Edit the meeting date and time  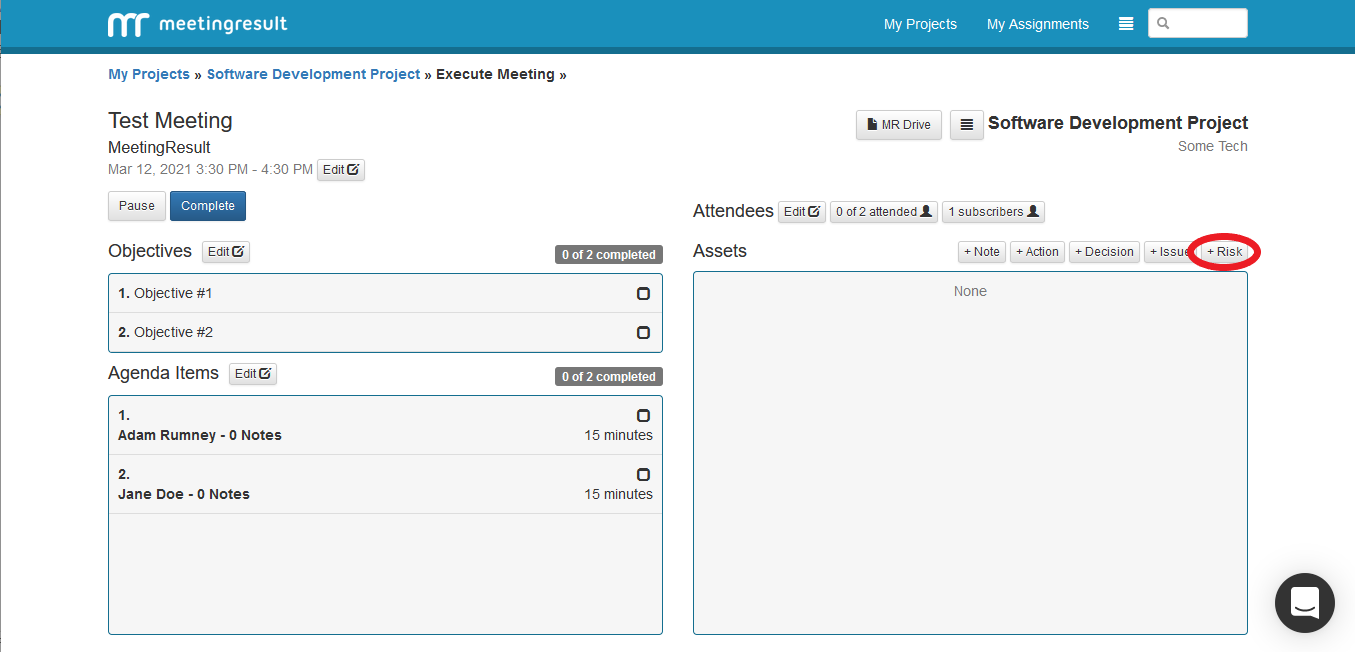click(x=341, y=170)
